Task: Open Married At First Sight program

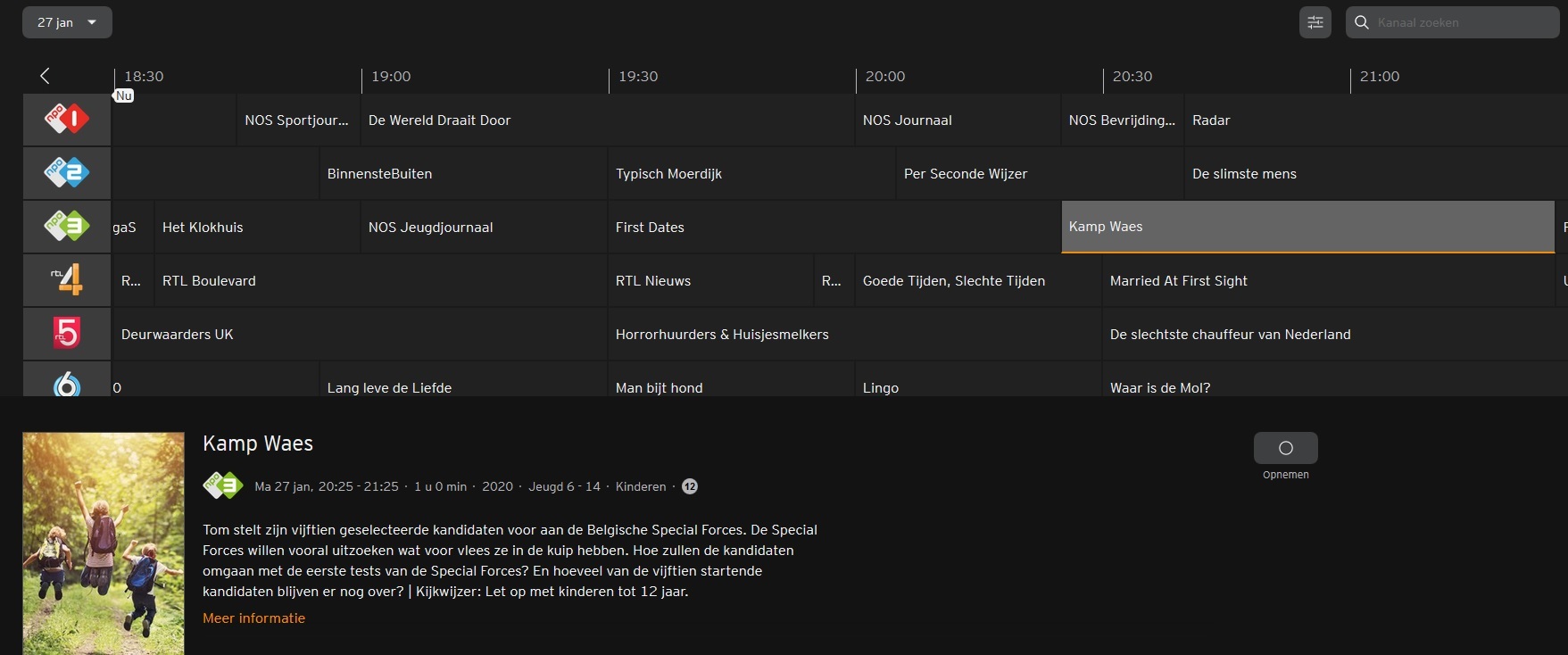Action: (1329, 280)
